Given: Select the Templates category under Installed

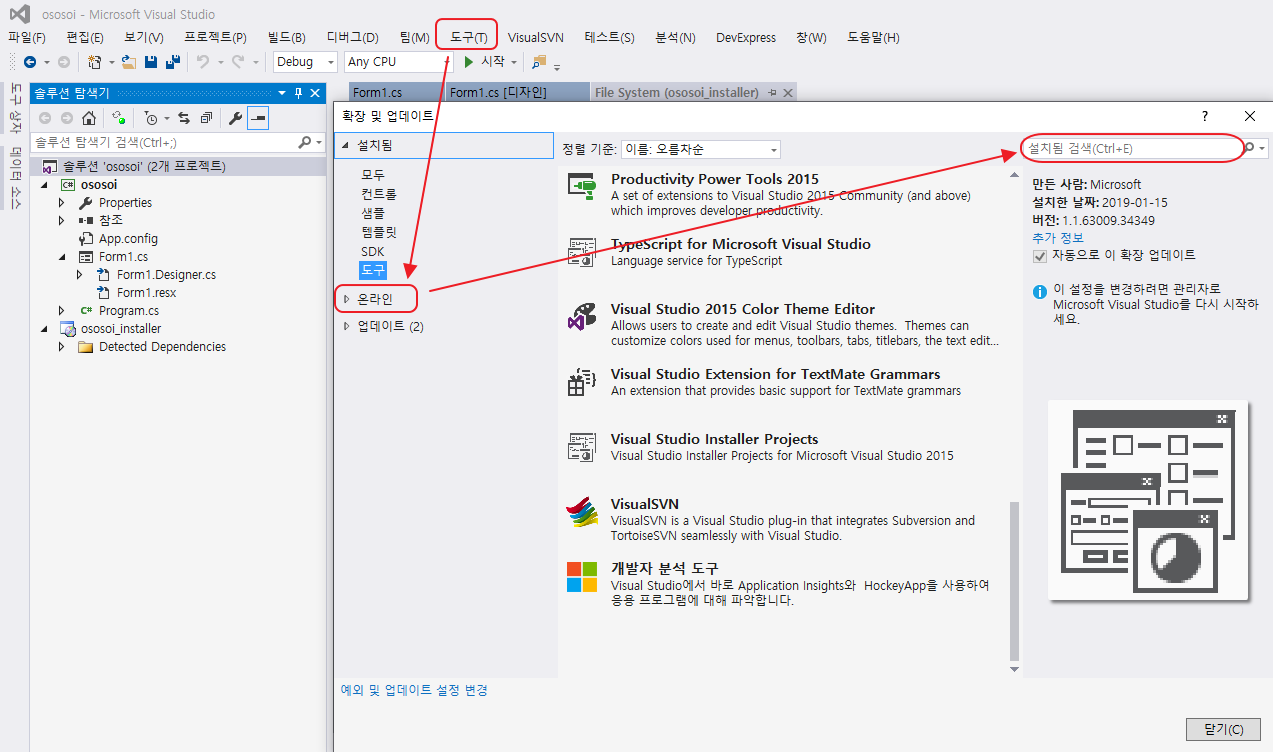Looking at the screenshot, I should tap(379, 232).
